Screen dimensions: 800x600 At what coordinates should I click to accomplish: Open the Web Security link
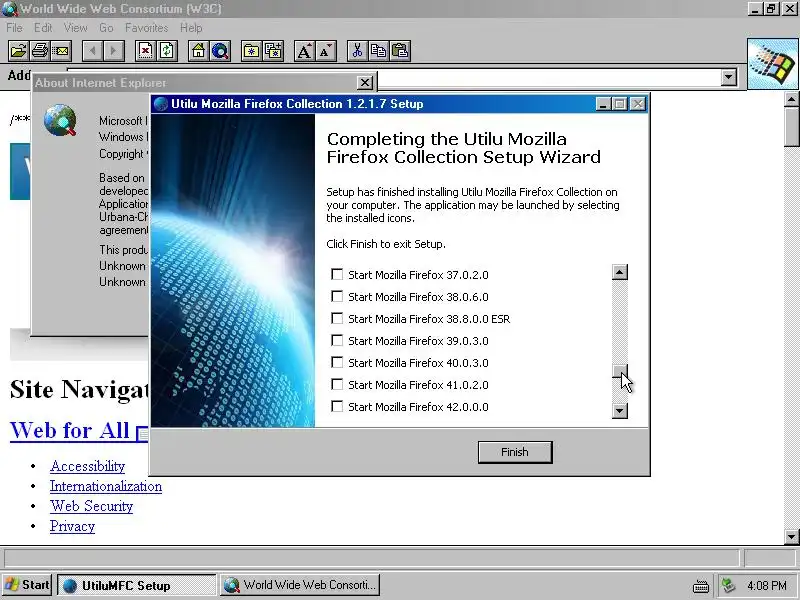pyautogui.click(x=91, y=506)
